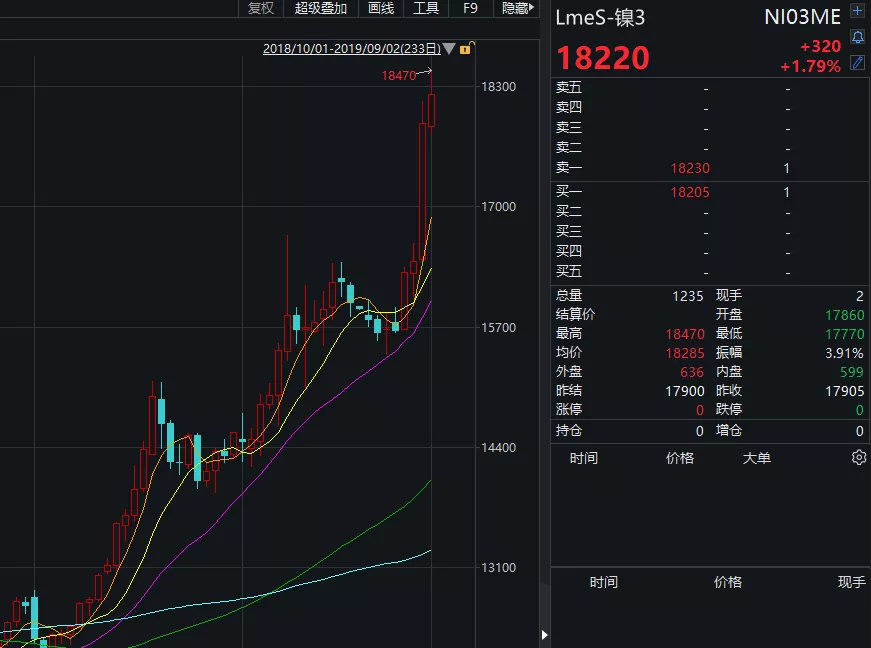Click the 最高 value 18470 in quote panel
871x648 pixels.
(685, 334)
